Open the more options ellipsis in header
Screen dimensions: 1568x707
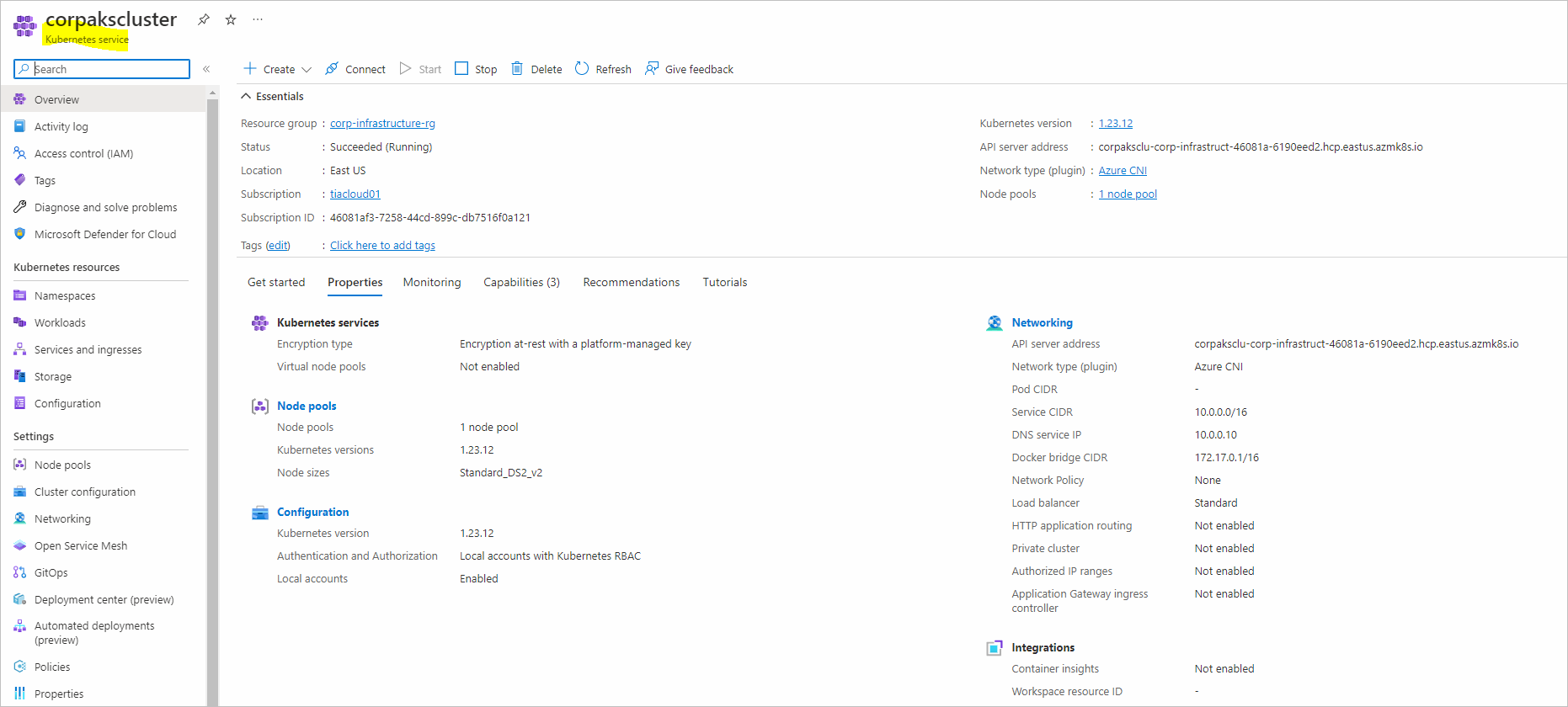258,19
